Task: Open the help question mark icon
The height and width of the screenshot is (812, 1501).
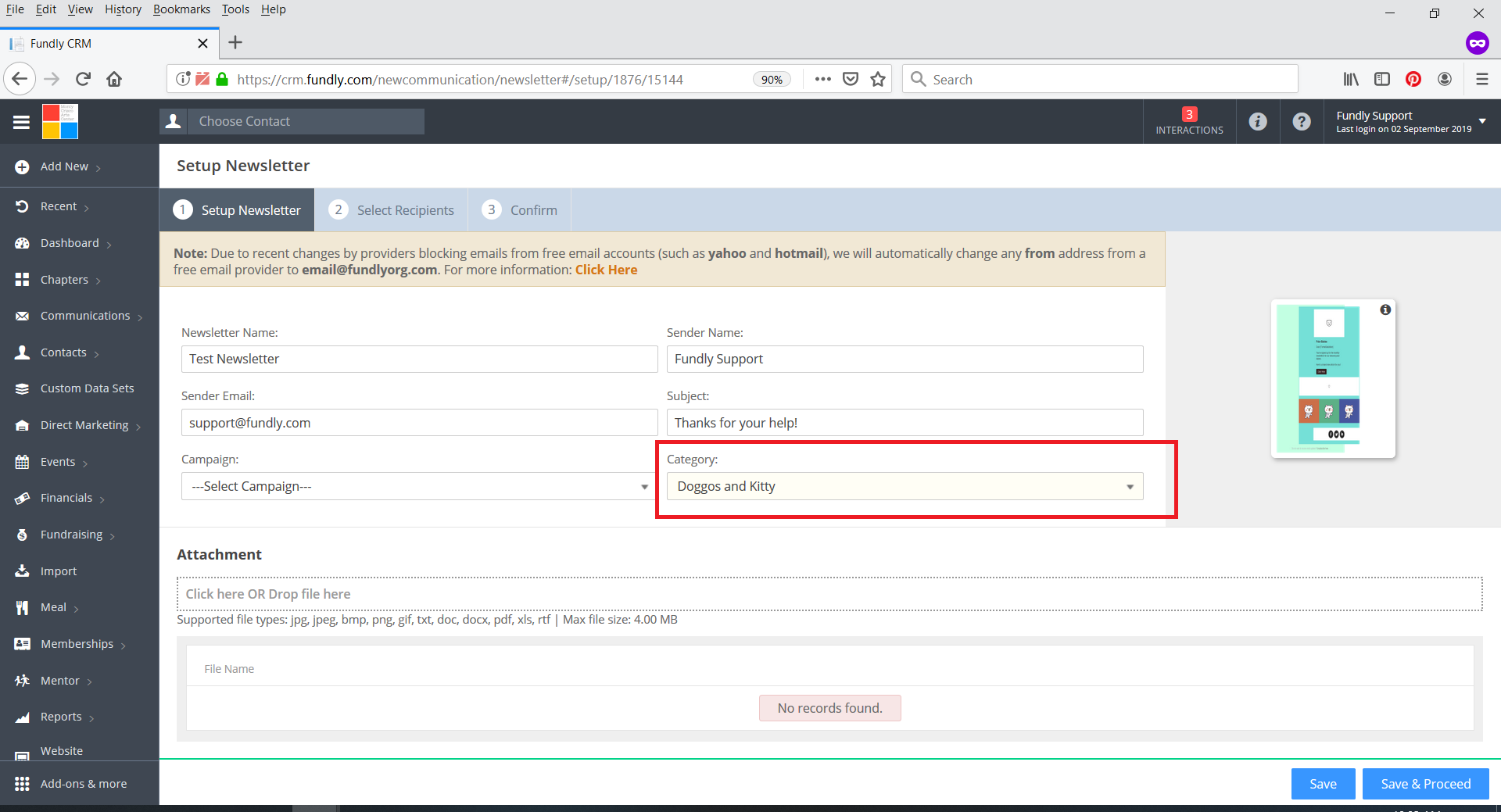Action: point(1301,121)
